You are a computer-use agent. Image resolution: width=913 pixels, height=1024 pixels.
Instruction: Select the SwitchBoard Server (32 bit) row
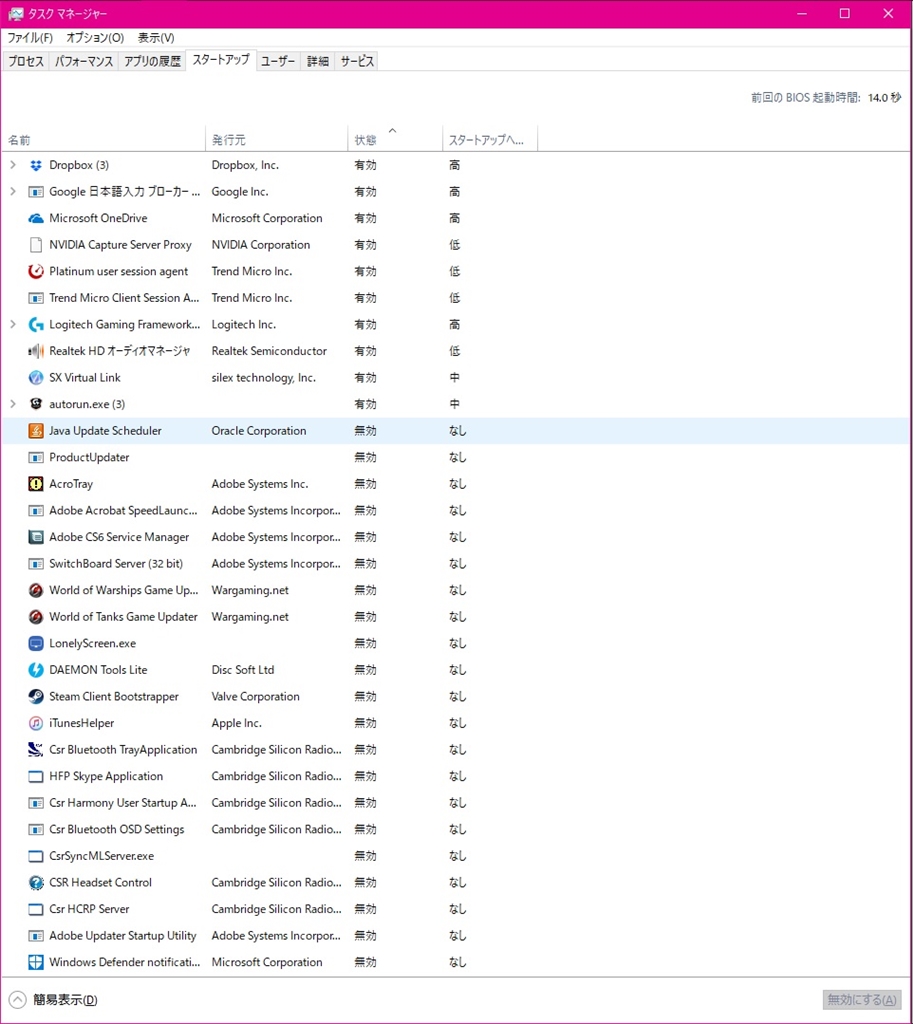pos(456,564)
